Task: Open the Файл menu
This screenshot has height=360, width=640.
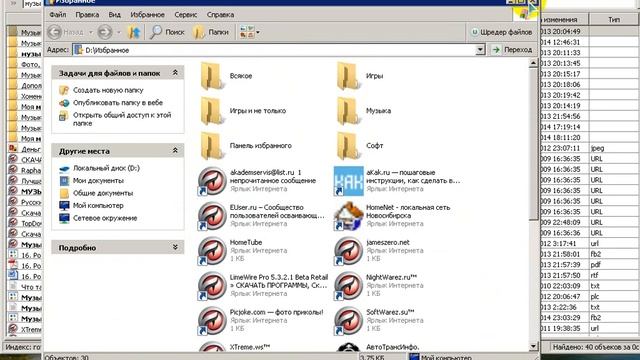Action: tap(58, 15)
